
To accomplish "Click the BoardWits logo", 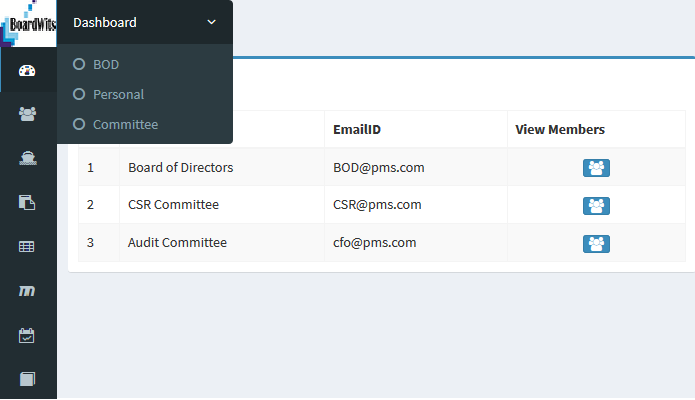I will (28, 24).
